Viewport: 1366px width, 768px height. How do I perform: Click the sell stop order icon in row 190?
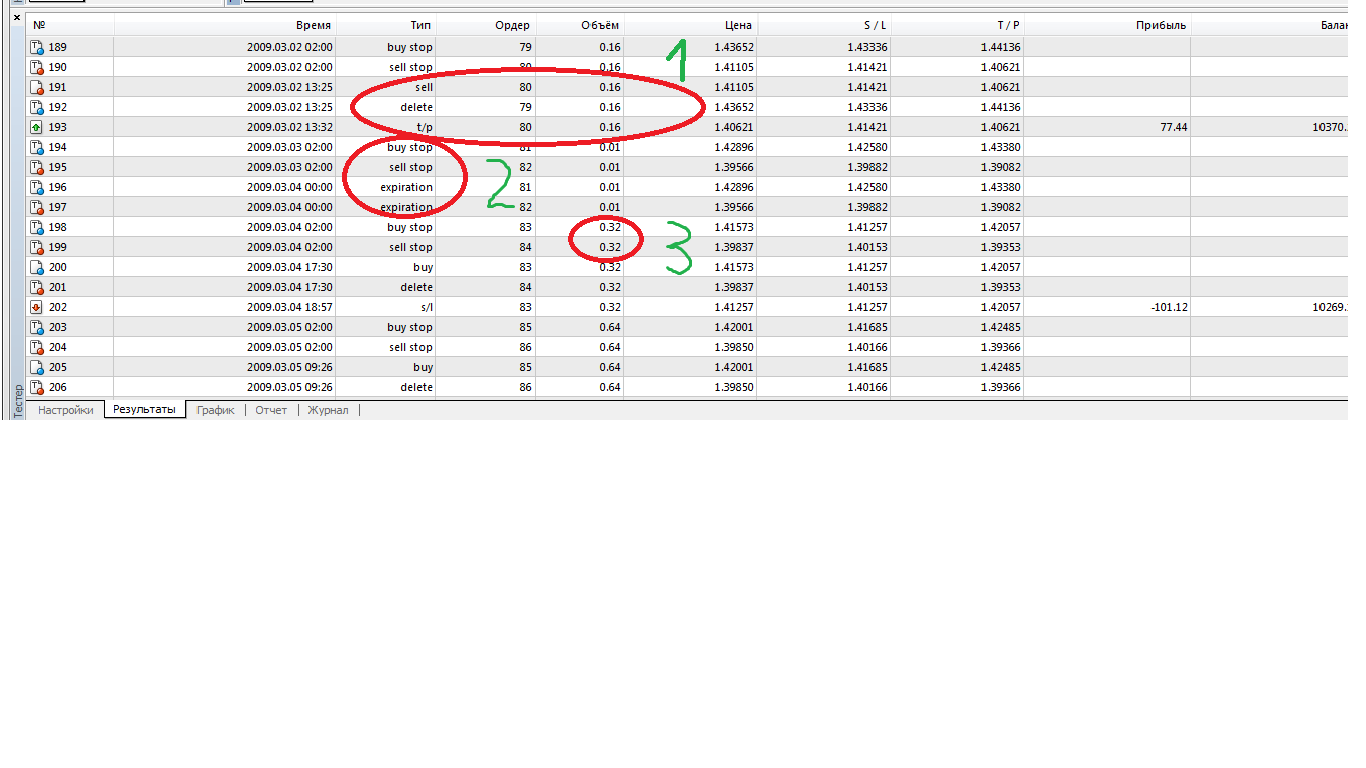tap(37, 67)
